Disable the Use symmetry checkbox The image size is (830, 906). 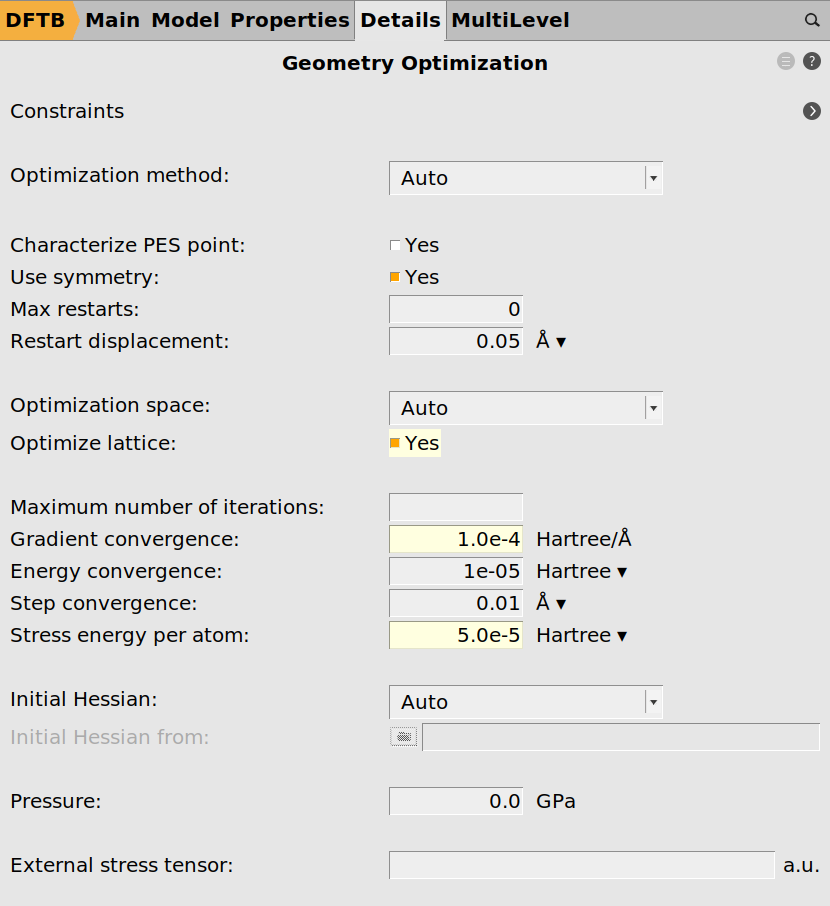click(x=395, y=277)
